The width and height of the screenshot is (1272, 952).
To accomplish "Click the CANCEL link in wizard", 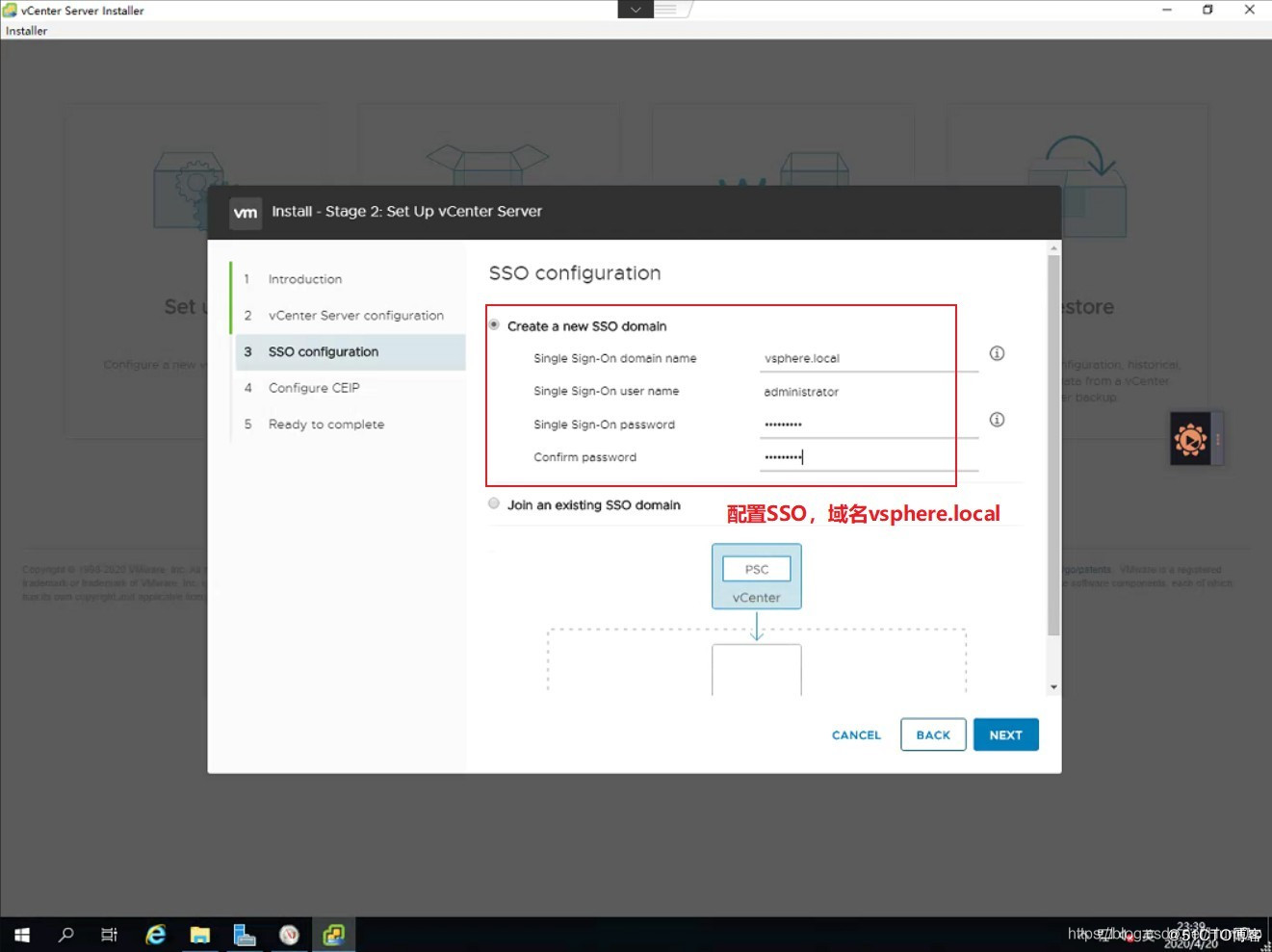I will click(856, 734).
